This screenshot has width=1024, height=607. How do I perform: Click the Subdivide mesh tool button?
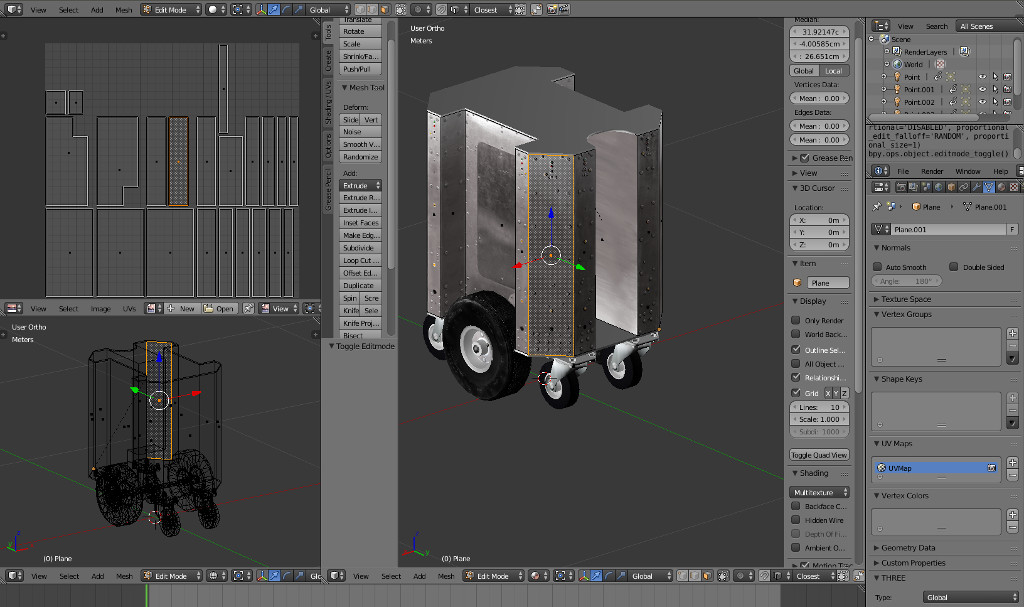click(360, 248)
